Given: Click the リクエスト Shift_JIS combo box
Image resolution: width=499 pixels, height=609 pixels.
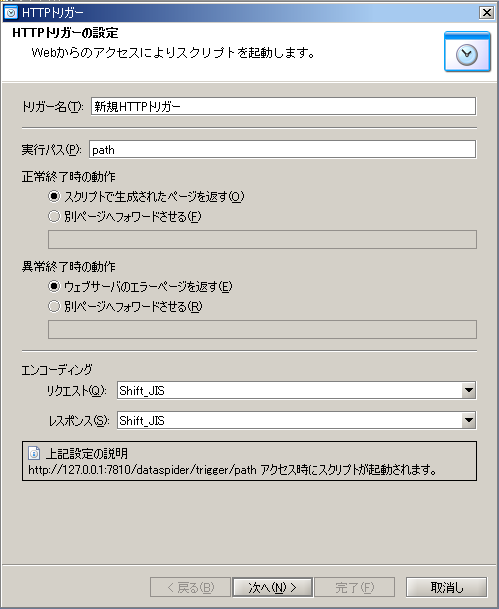Looking at the screenshot, I should [296, 390].
